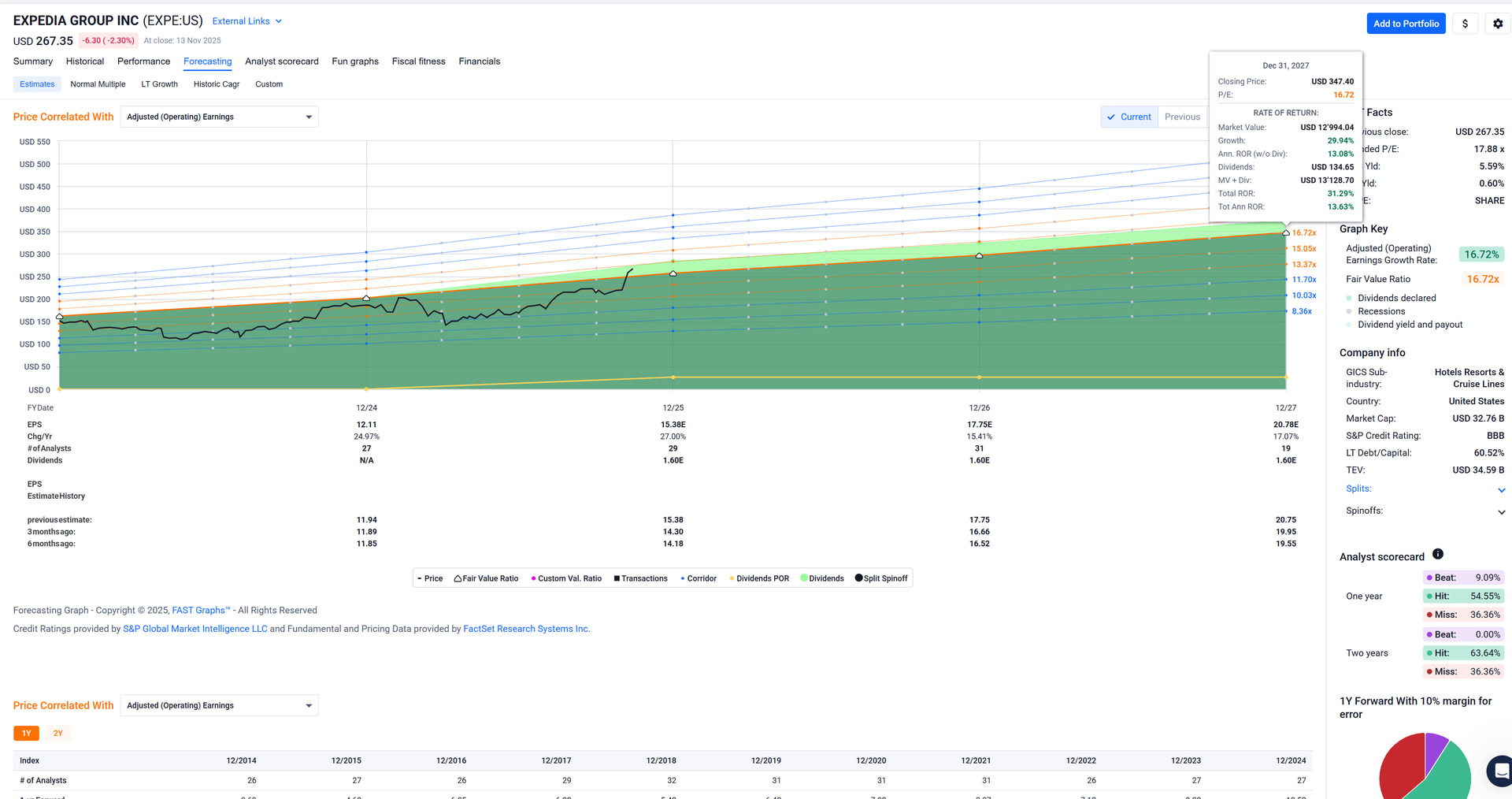Toggle Dividends declared in Graph Key
Screen dimensions: 1512x799
point(1349,298)
